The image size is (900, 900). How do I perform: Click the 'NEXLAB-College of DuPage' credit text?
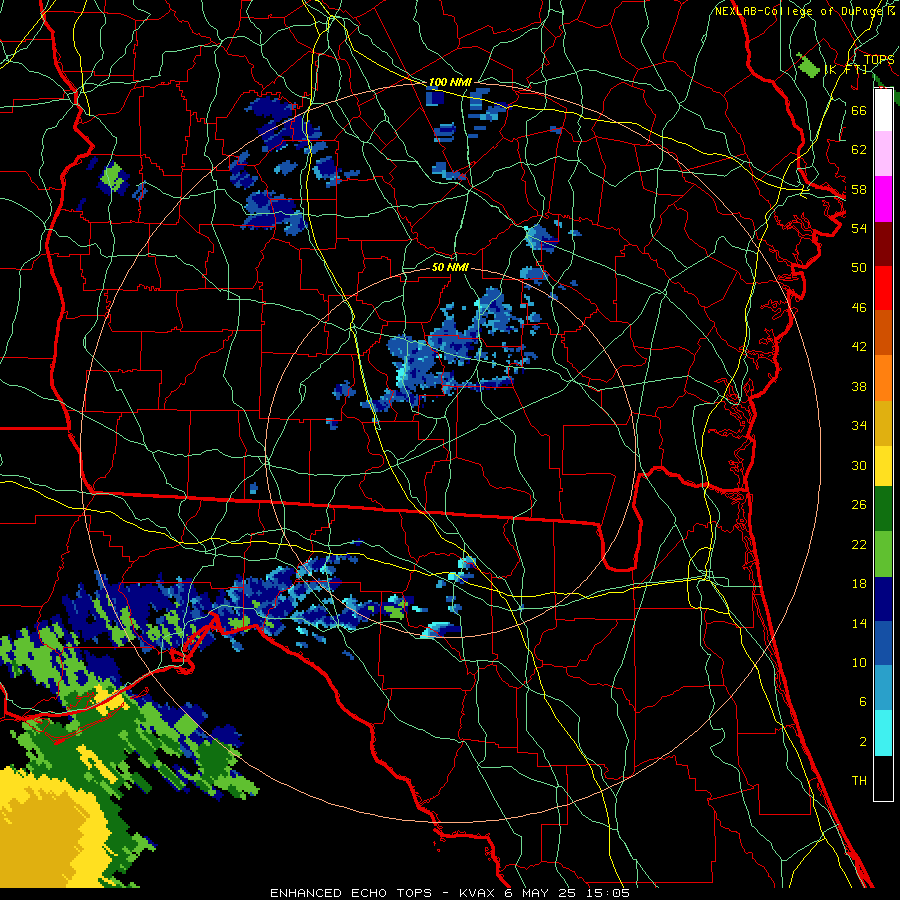tap(800, 11)
